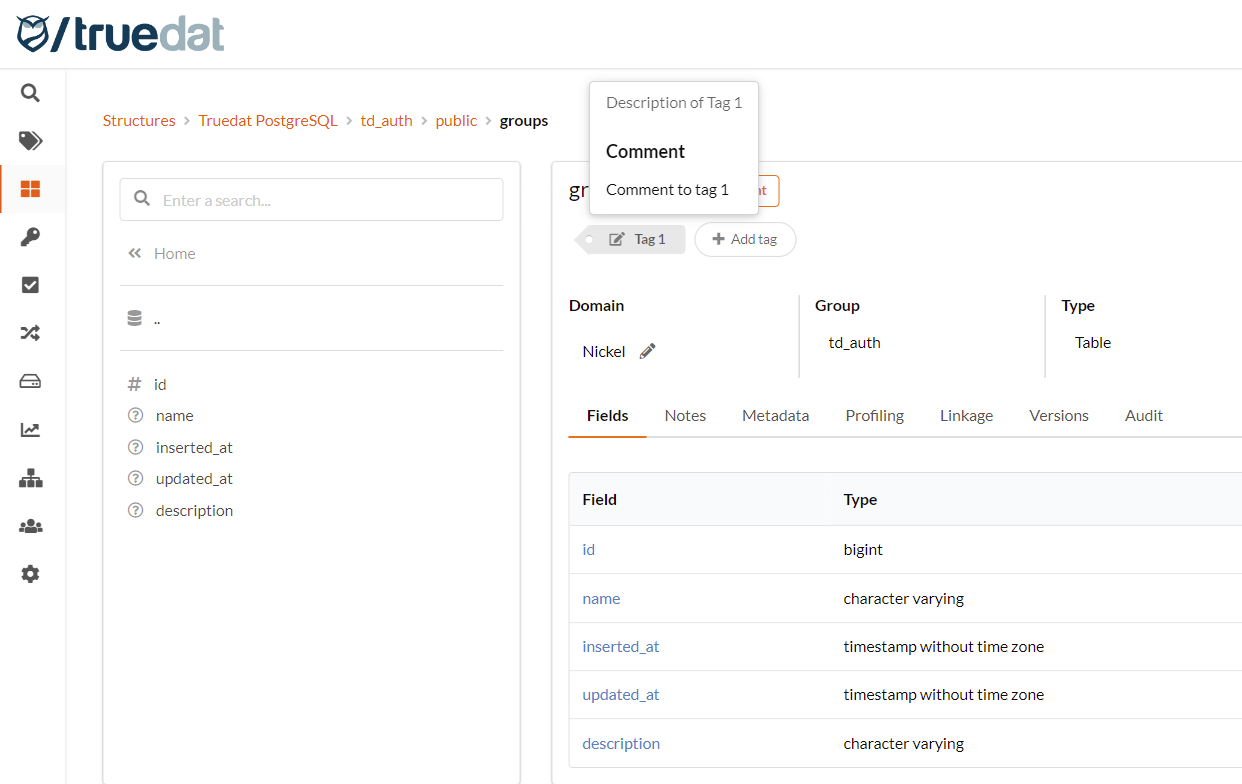The width and height of the screenshot is (1242, 784).
Task: Open the dashboards chart icon
Action: (31, 429)
